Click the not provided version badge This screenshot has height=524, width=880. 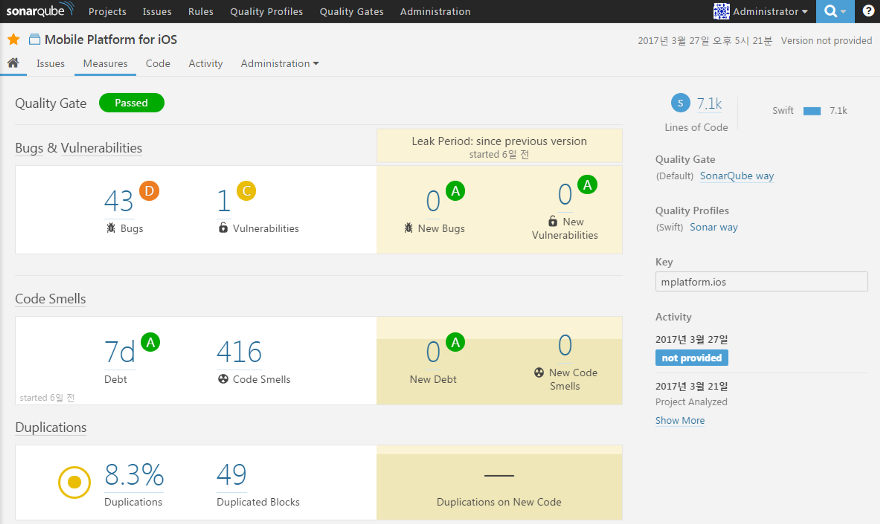(691, 358)
